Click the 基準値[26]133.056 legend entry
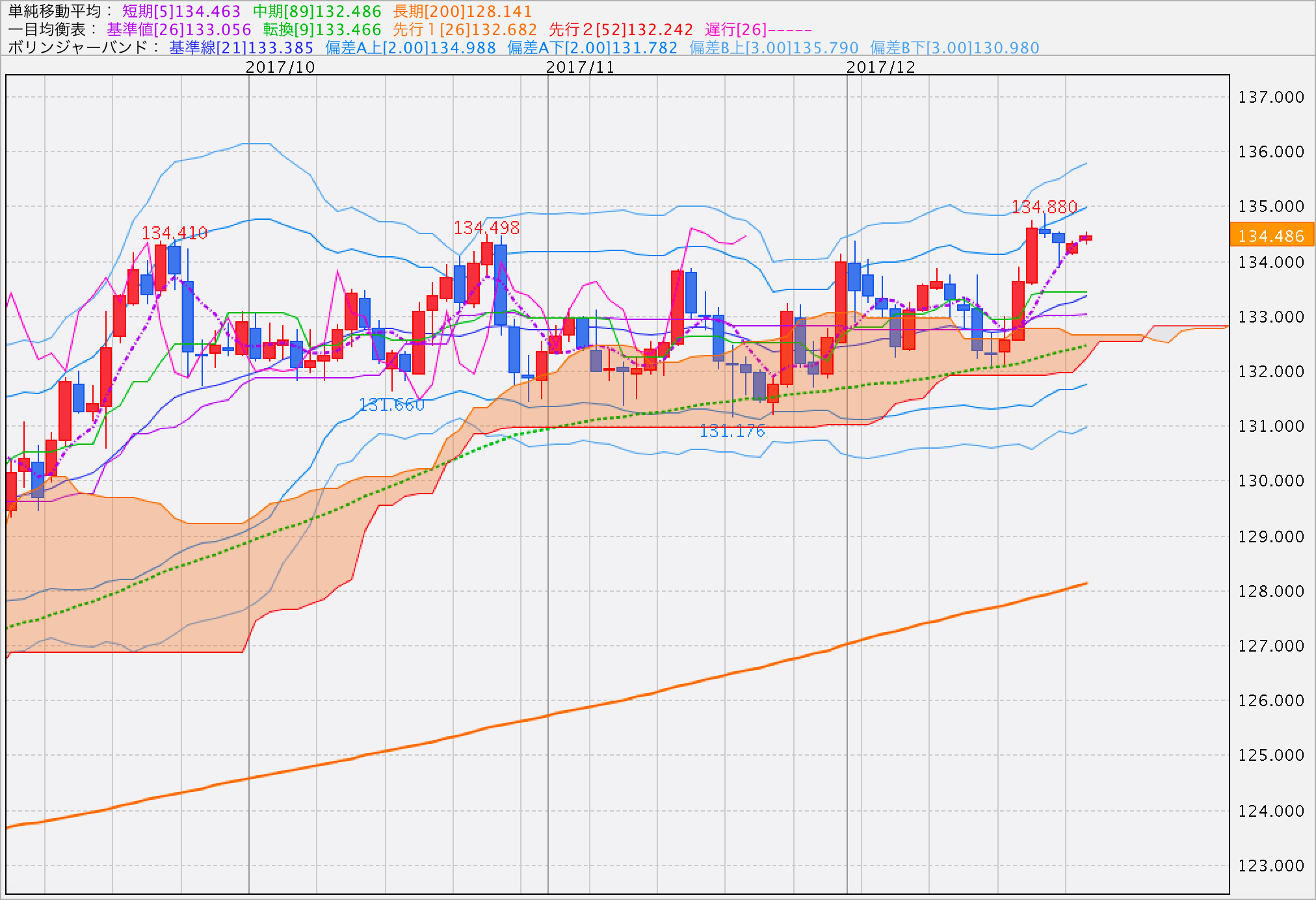This screenshot has width=1316, height=900. click(x=179, y=30)
